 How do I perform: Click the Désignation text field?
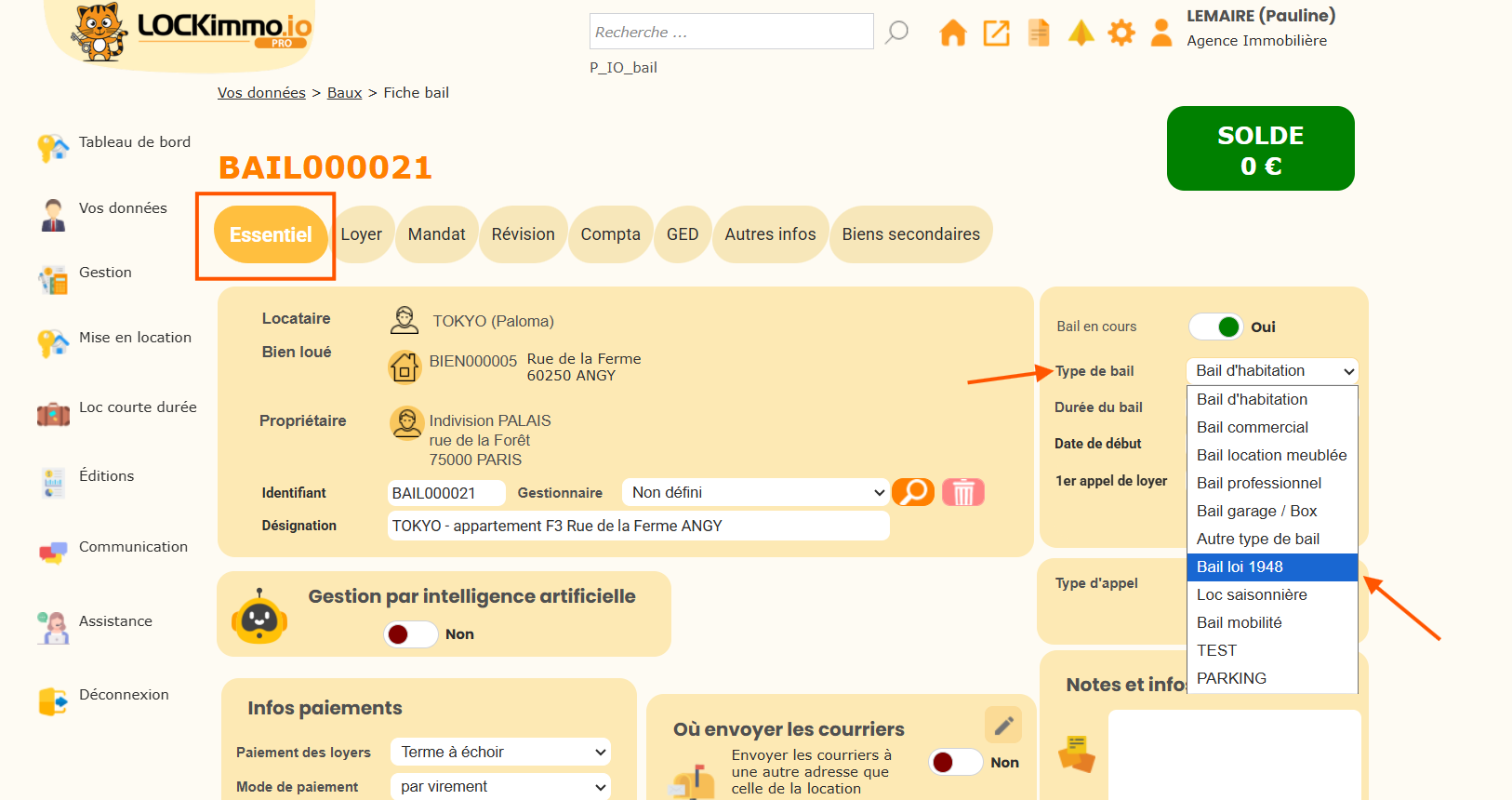[x=638, y=527]
